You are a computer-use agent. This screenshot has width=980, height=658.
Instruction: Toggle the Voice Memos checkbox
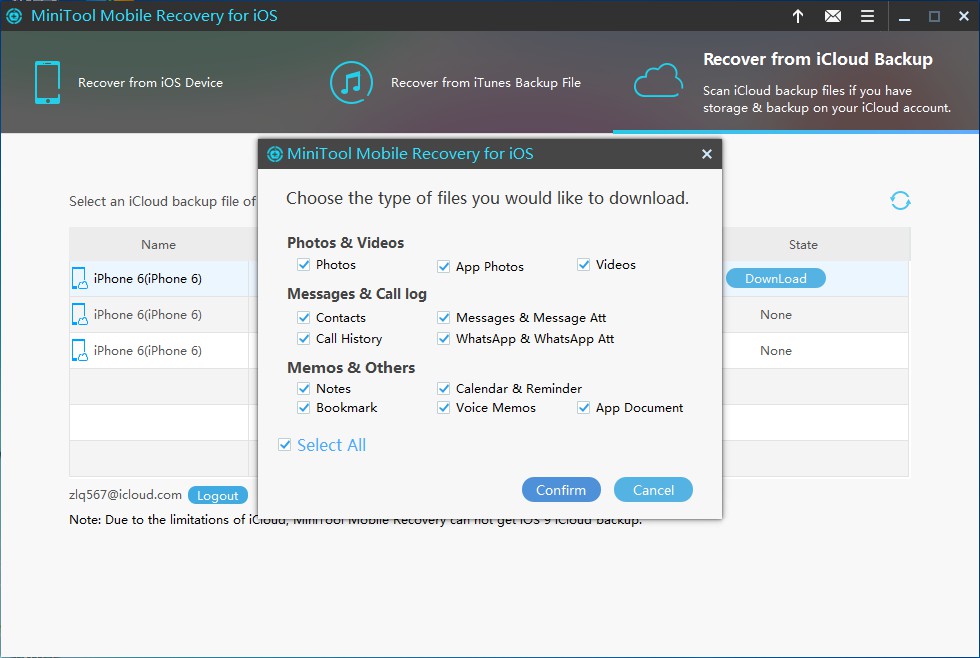444,408
